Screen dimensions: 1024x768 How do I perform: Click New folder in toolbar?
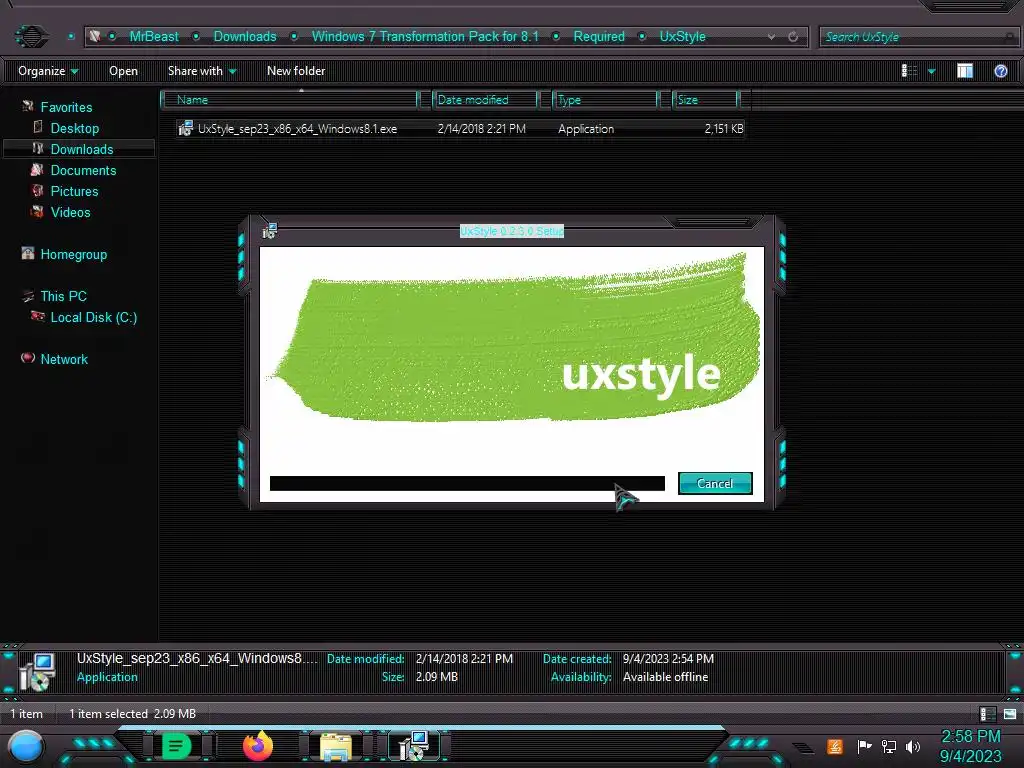(296, 71)
